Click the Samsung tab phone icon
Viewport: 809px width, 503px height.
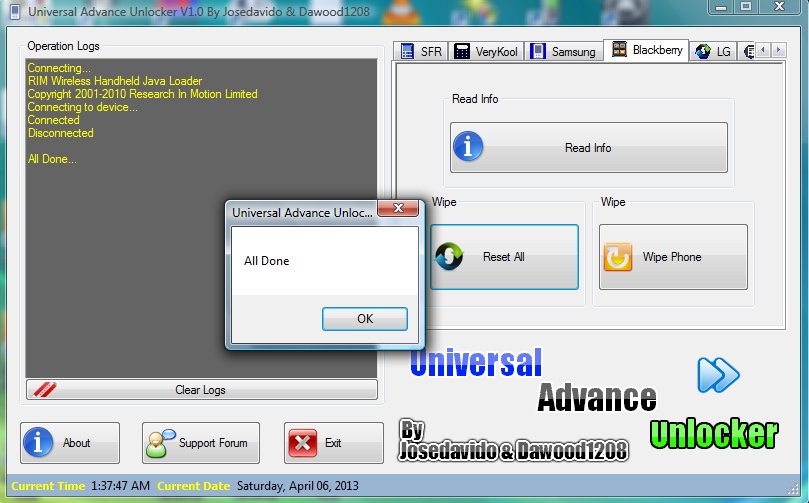coord(538,51)
